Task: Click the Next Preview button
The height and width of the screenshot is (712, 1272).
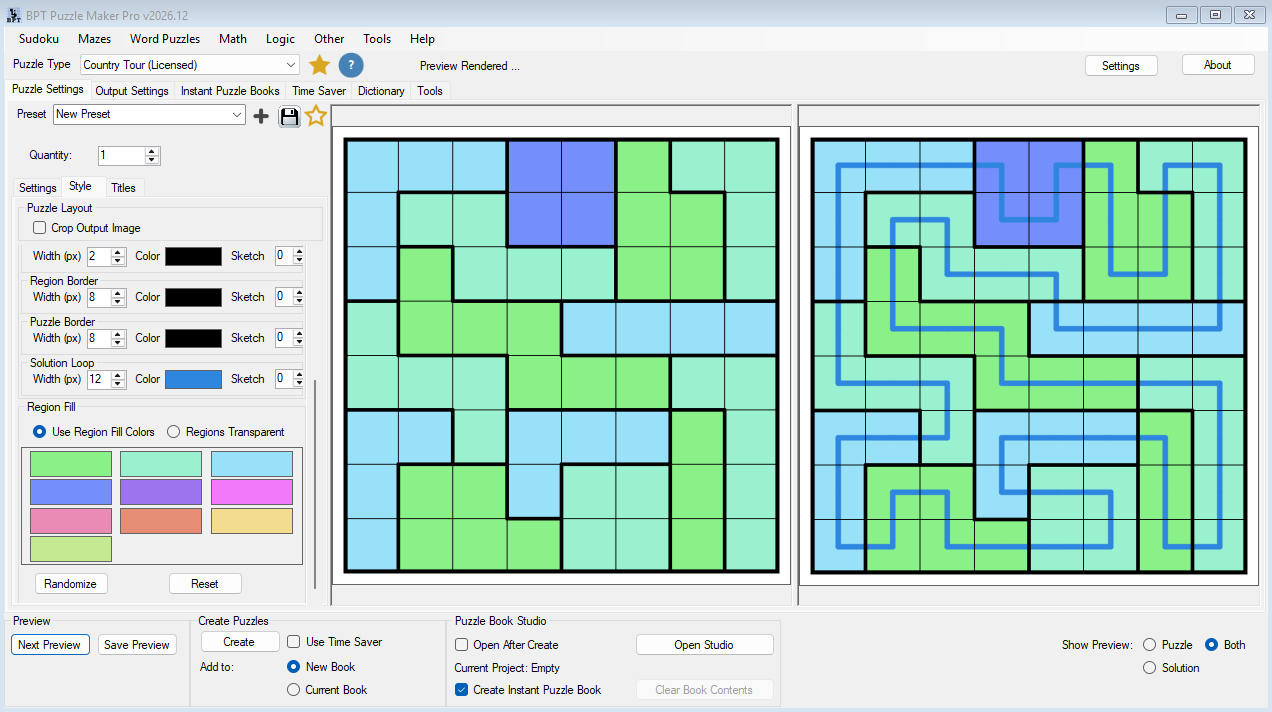Action: 50,645
